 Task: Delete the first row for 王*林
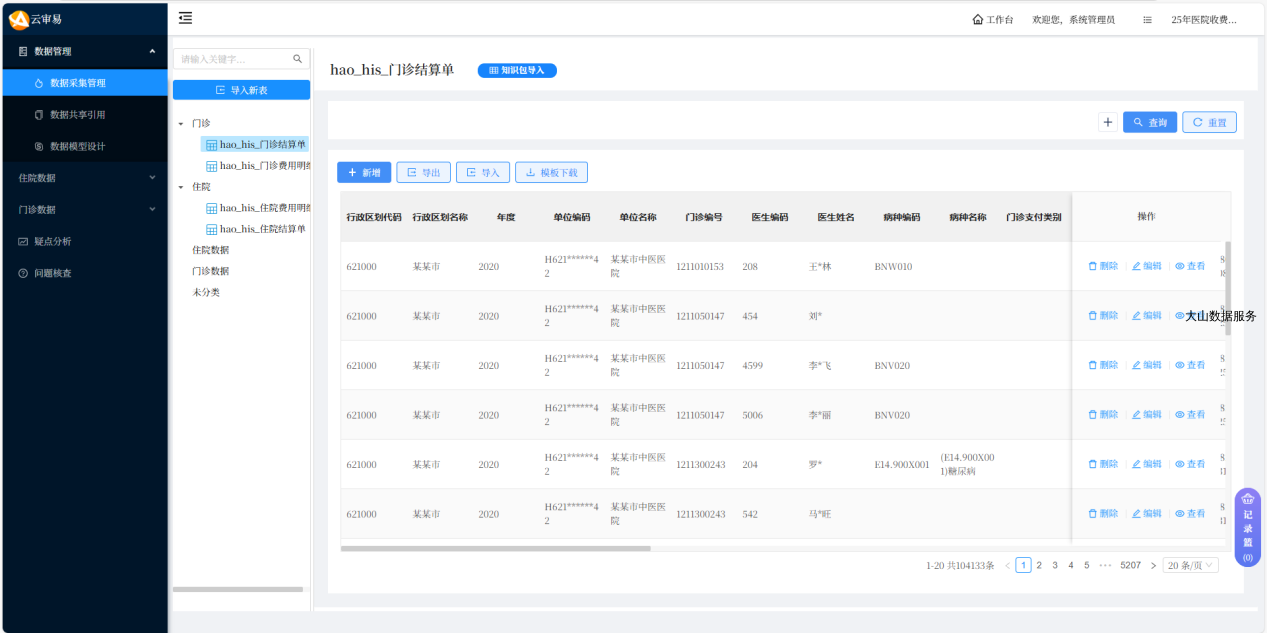[x=1103, y=267]
